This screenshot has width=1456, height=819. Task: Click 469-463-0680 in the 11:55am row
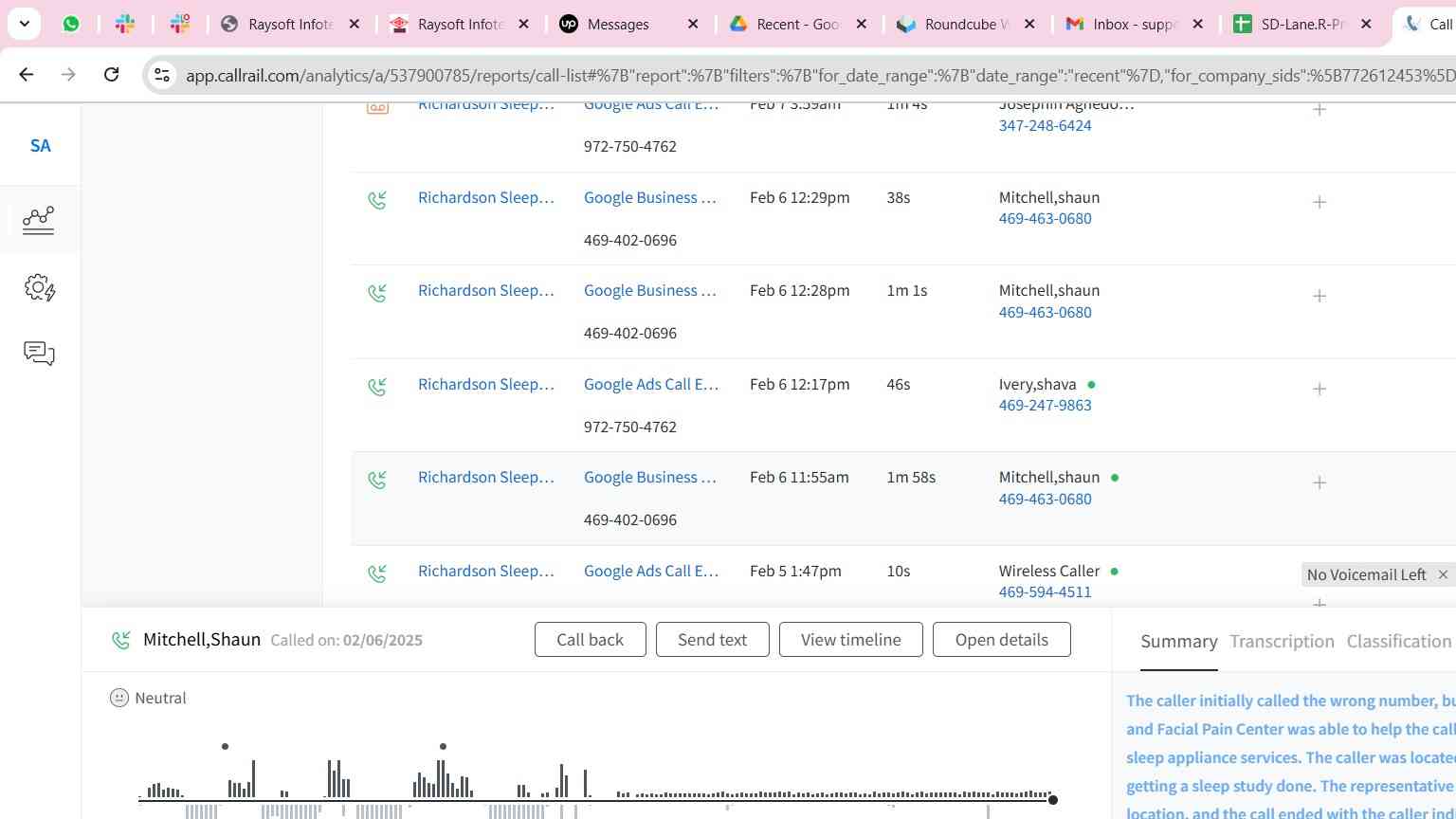point(1045,499)
